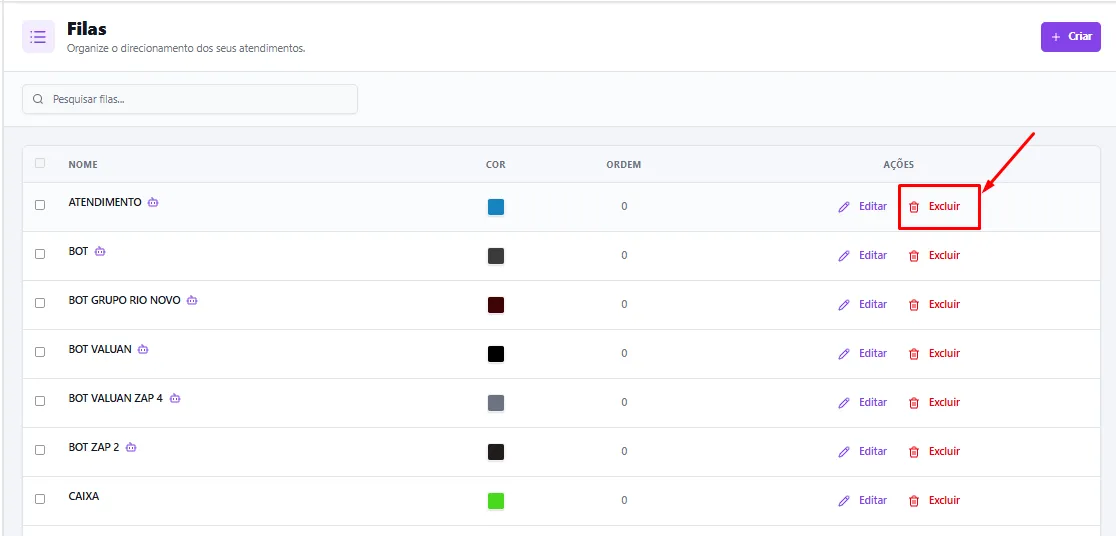Click the pencil icon in BOT VALUAN row
This screenshot has height=536, width=1116.
[844, 354]
